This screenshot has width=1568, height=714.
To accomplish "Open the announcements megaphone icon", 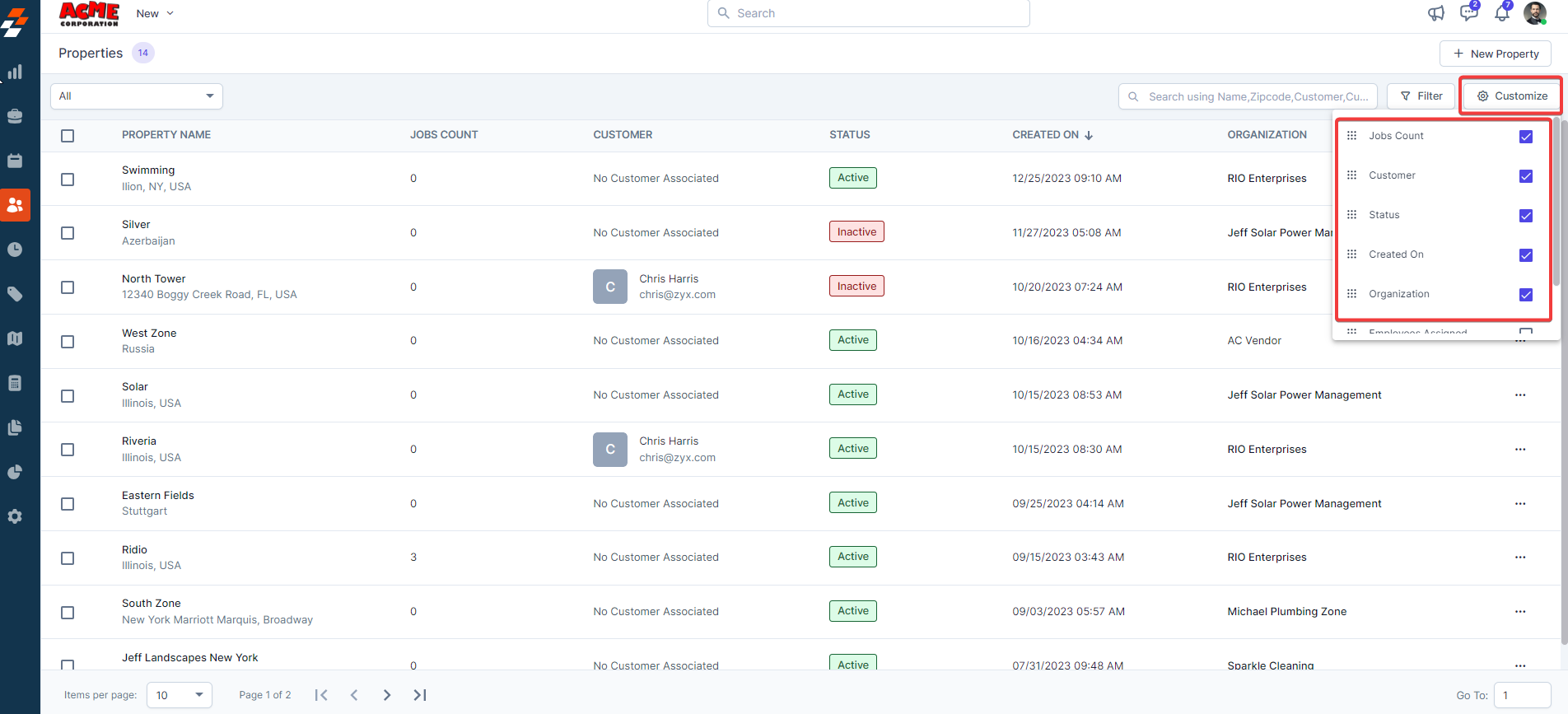I will coord(1436,13).
